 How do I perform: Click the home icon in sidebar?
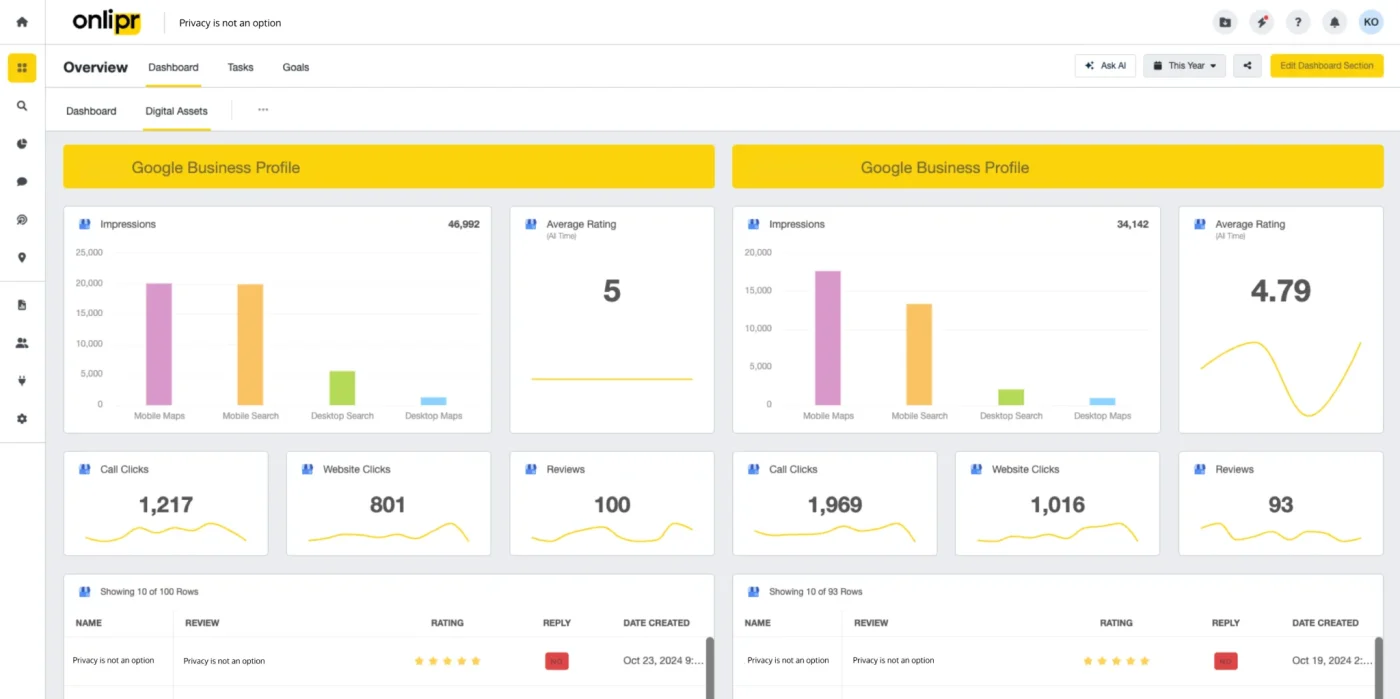[x=22, y=22]
